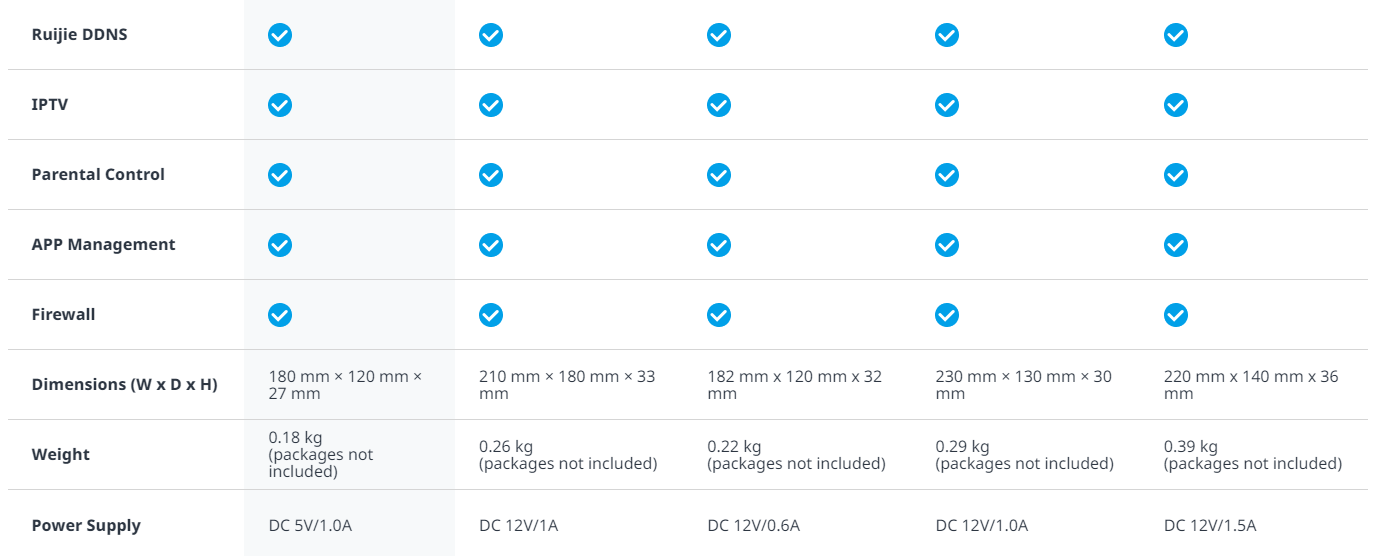Click the Ruijie DDNS checkmark in first column
Screen dimensions: 1381x556
(280, 35)
